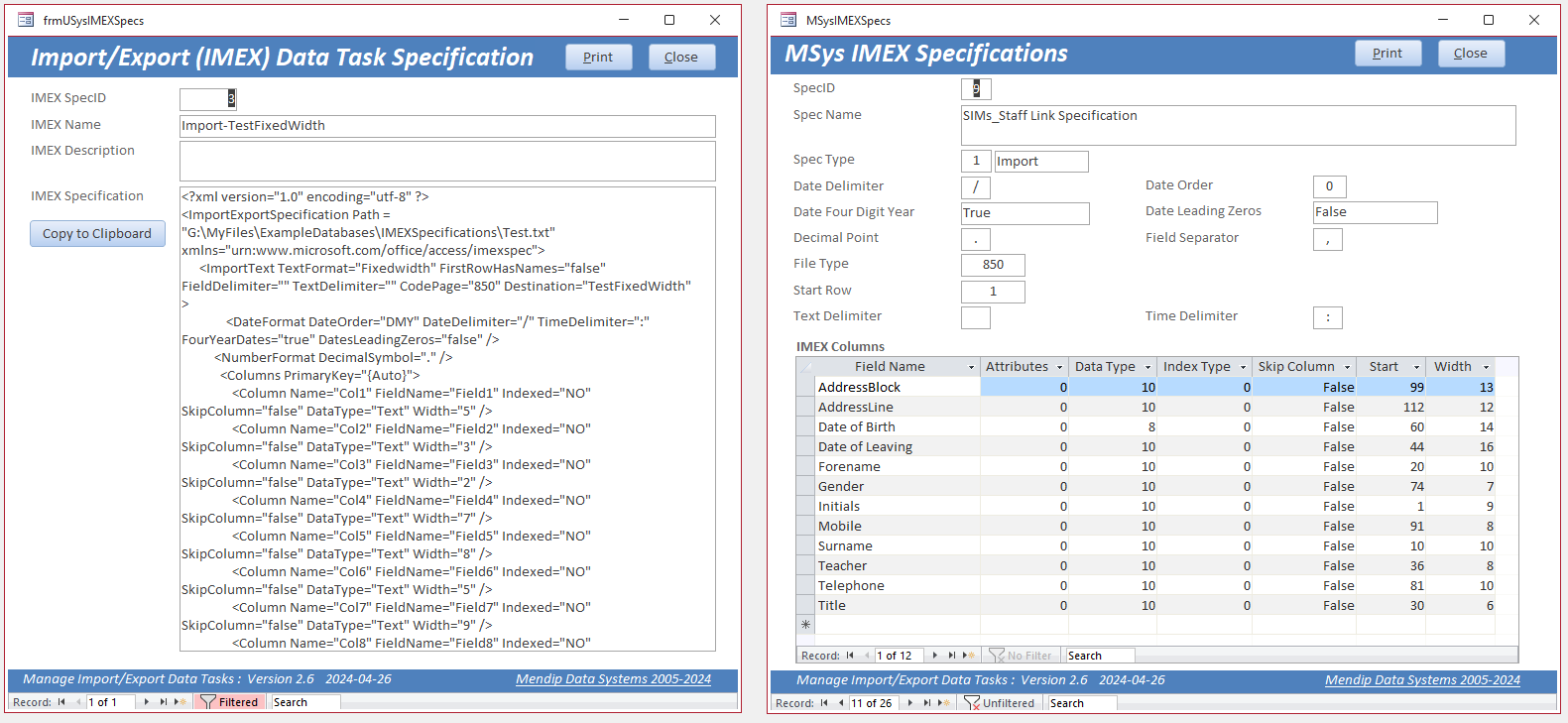Toggle the Filtered button off
This screenshot has width=1568, height=723.
coord(229,702)
